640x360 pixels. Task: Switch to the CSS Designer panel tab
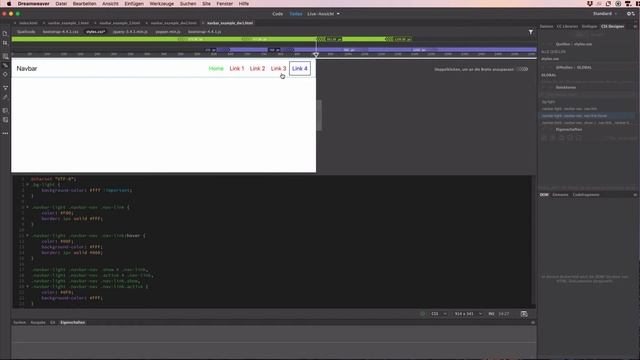click(x=613, y=27)
